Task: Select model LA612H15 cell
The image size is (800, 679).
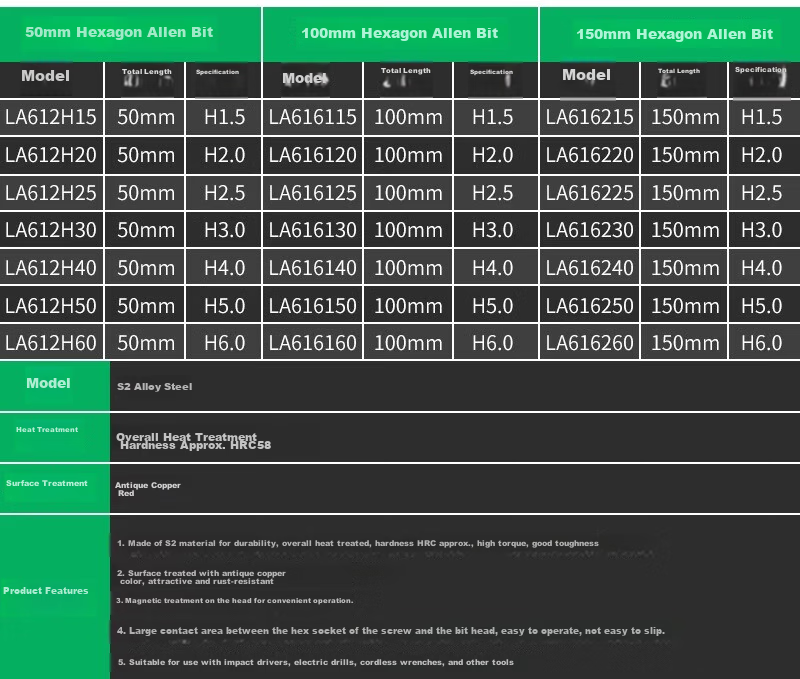Action: (51, 117)
